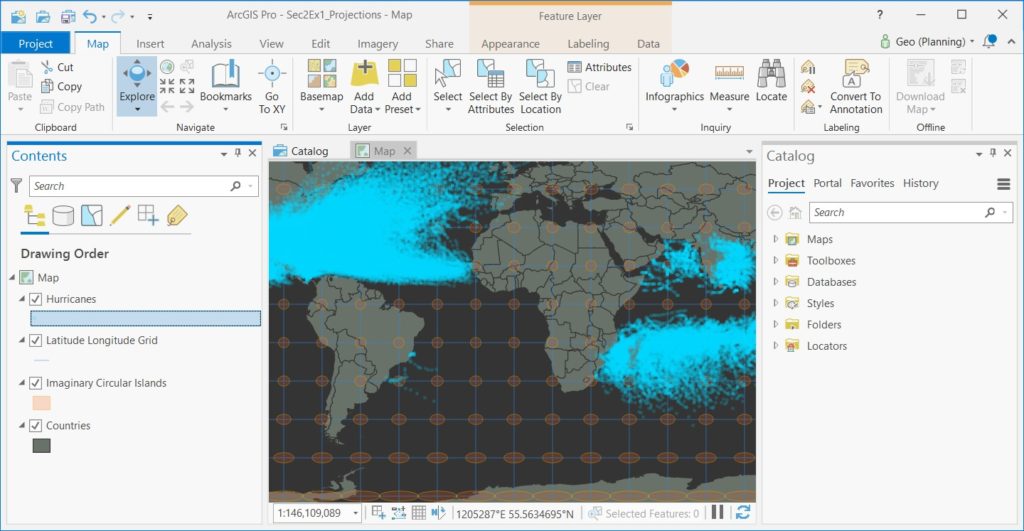
Task: Uncheck the Latitude Longitude Grid layer
Action: point(36,340)
